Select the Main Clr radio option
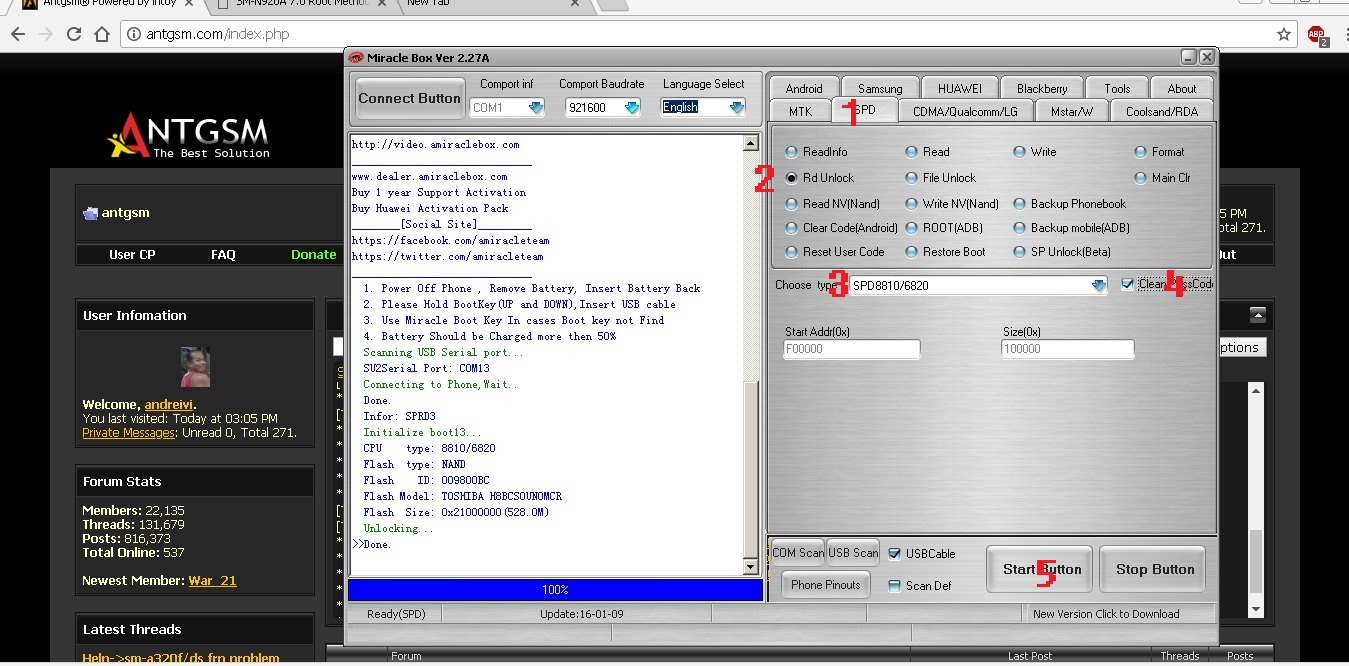This screenshot has width=1349, height=666. point(1141,178)
